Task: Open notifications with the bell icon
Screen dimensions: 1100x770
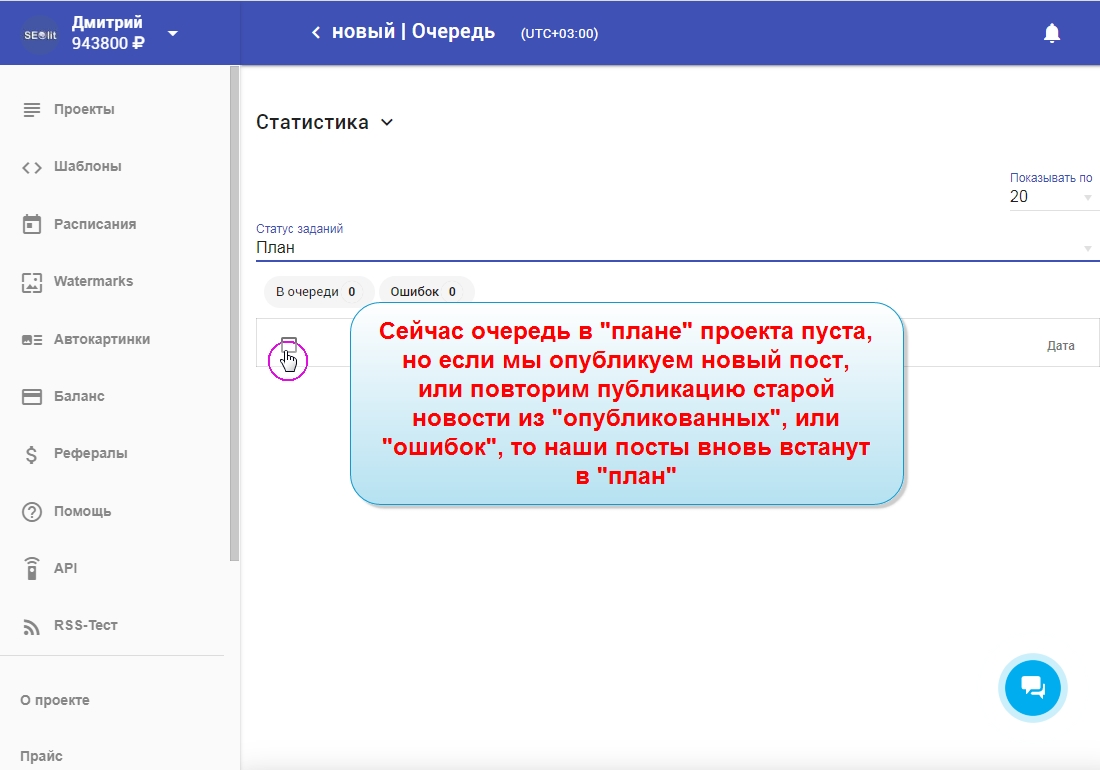Action: pyautogui.click(x=1051, y=33)
